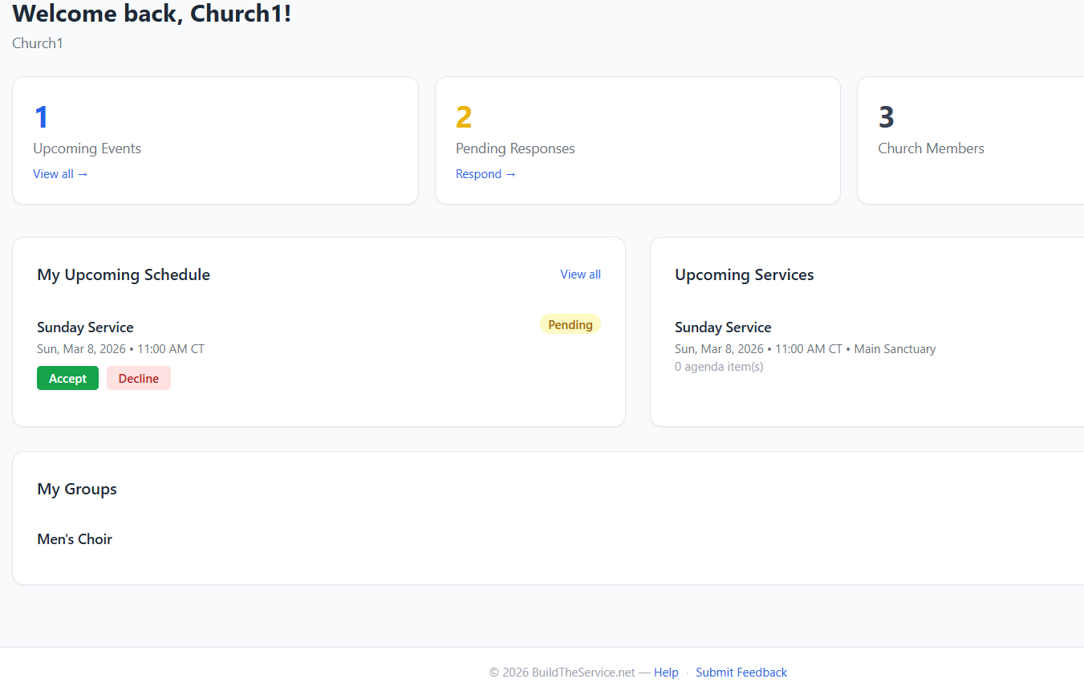Click the Church Members count number 3

[x=886, y=117]
